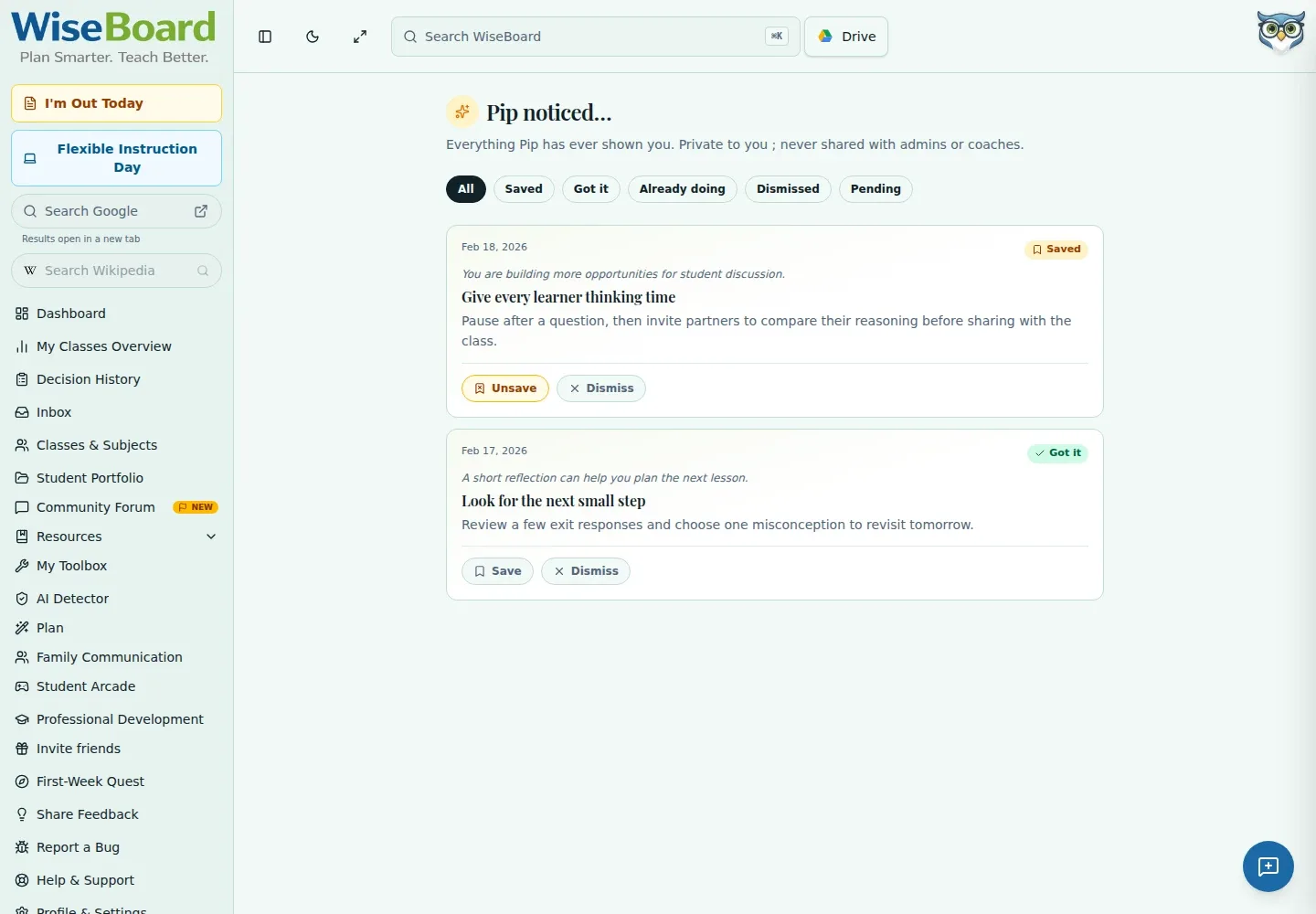Image resolution: width=1316 pixels, height=914 pixels.
Task: Focus the Search Google box
Action: [x=116, y=211]
